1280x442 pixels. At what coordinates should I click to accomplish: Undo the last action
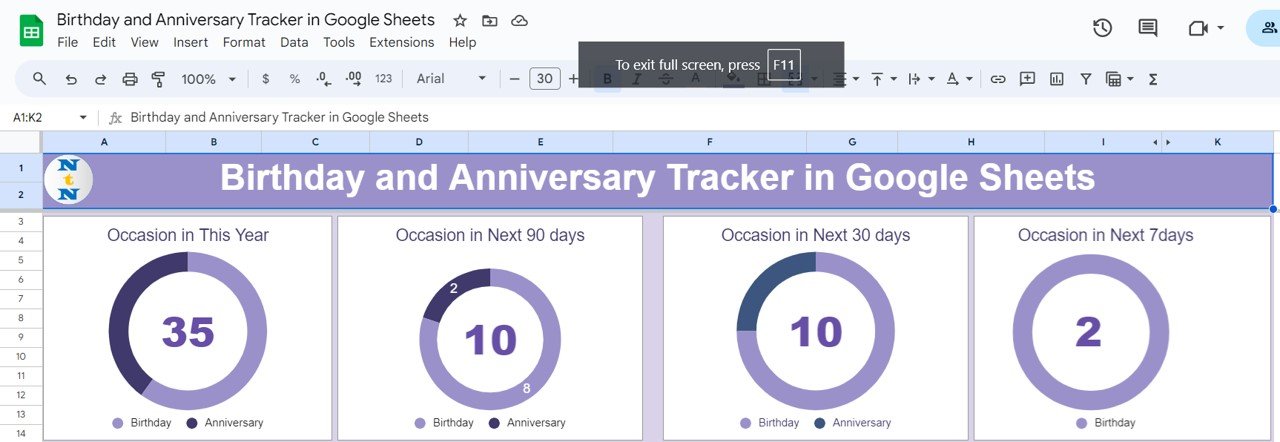pyautogui.click(x=71, y=78)
